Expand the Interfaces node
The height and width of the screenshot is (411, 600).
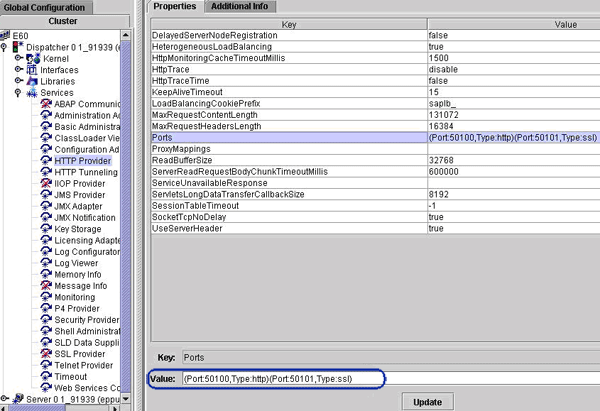pyautogui.click(x=19, y=69)
